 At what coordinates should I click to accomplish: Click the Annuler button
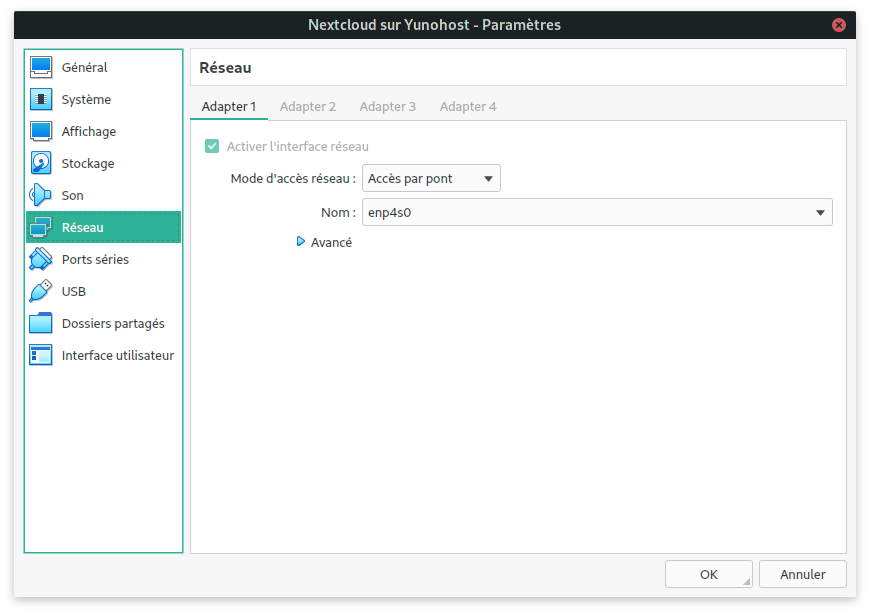click(803, 574)
